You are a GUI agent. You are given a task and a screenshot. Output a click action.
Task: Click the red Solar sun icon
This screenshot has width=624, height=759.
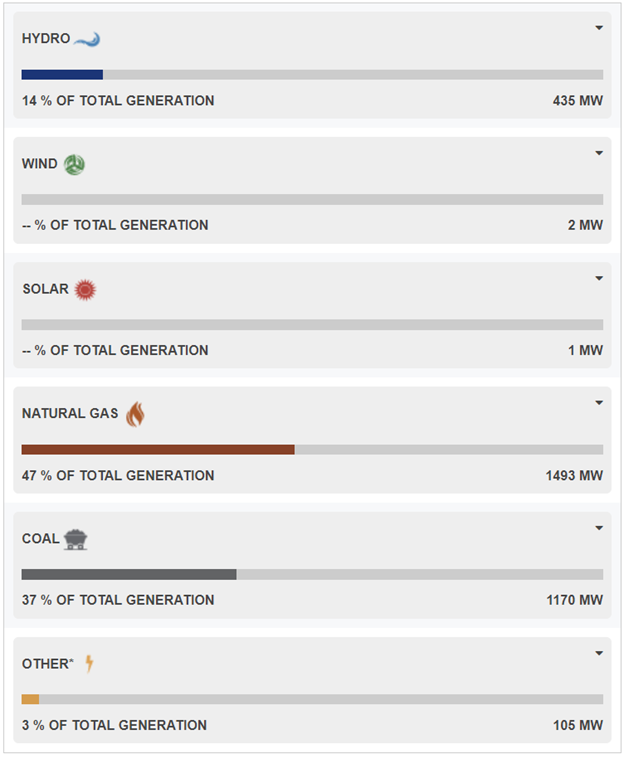click(85, 290)
